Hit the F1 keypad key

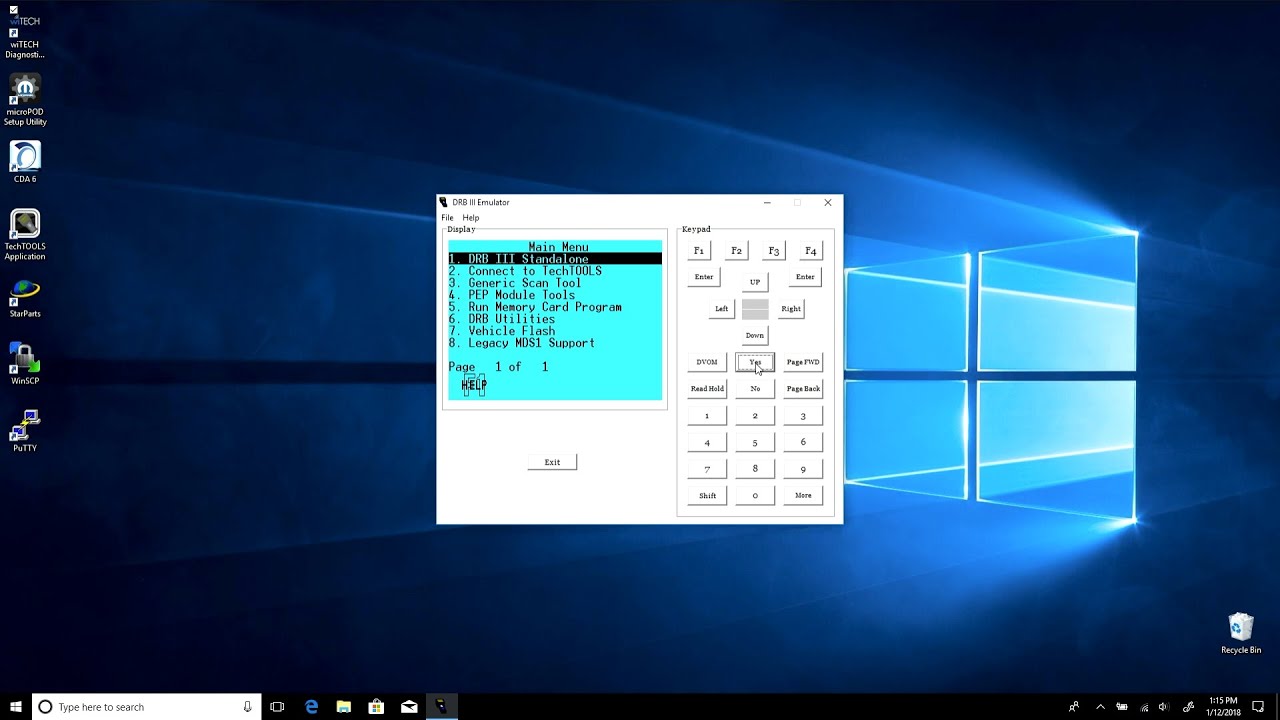699,251
